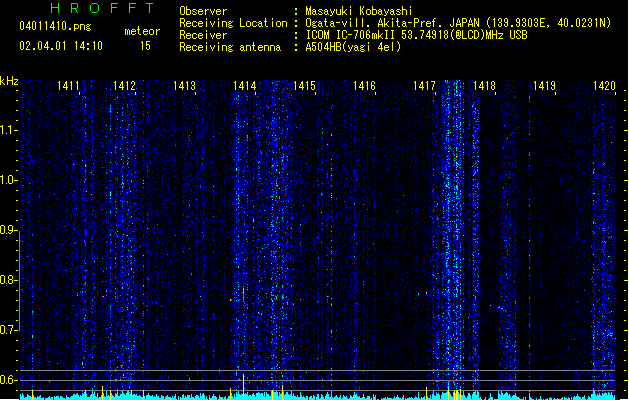The height and width of the screenshot is (400, 629).
Task: Click the 0.8 kHz axis label
Action: click(9, 280)
